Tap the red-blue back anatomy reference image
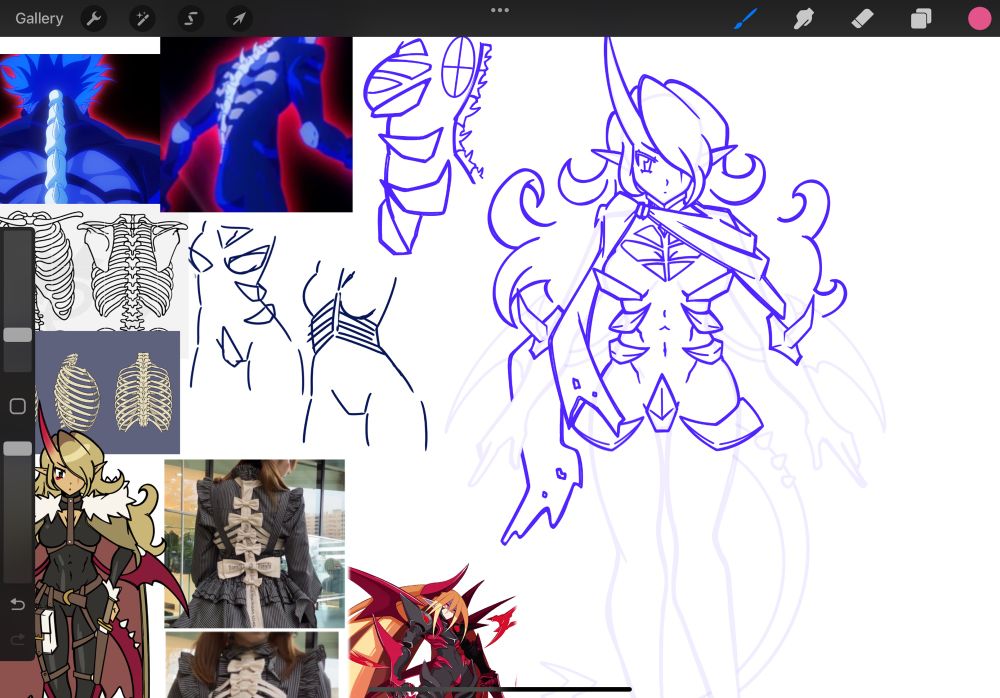 (x=256, y=124)
